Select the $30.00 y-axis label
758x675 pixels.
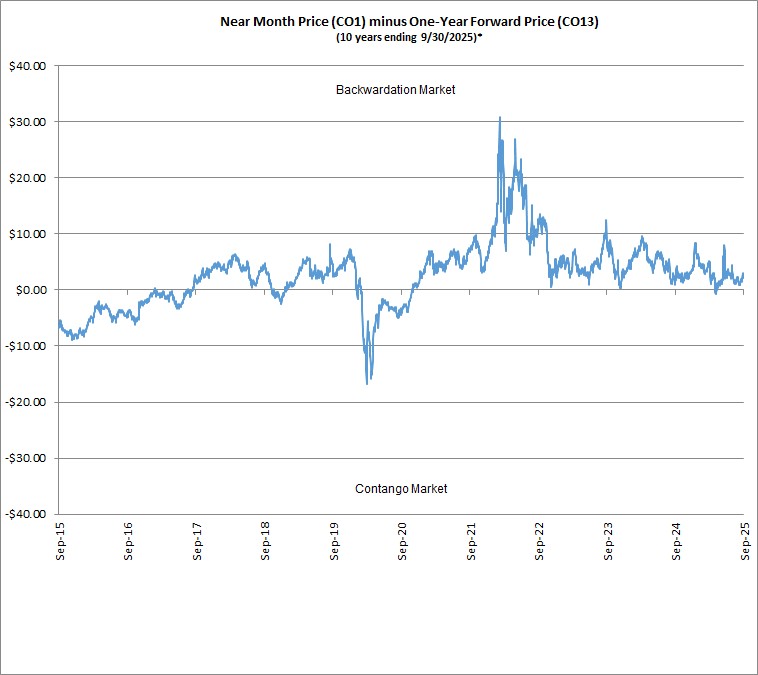[28, 122]
